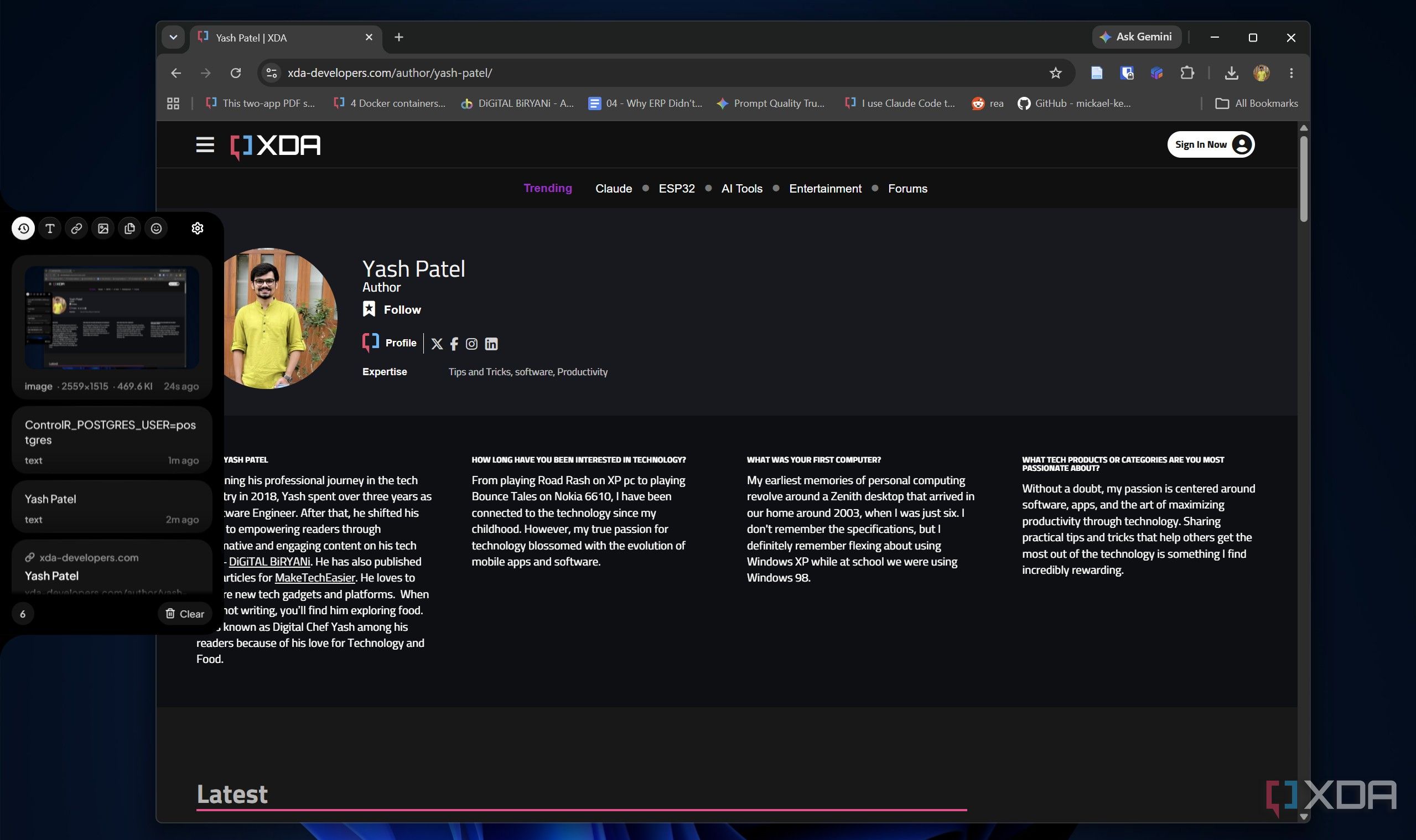Filter clipboard panel by copied files
Viewport: 1416px width, 840px height.
129,228
